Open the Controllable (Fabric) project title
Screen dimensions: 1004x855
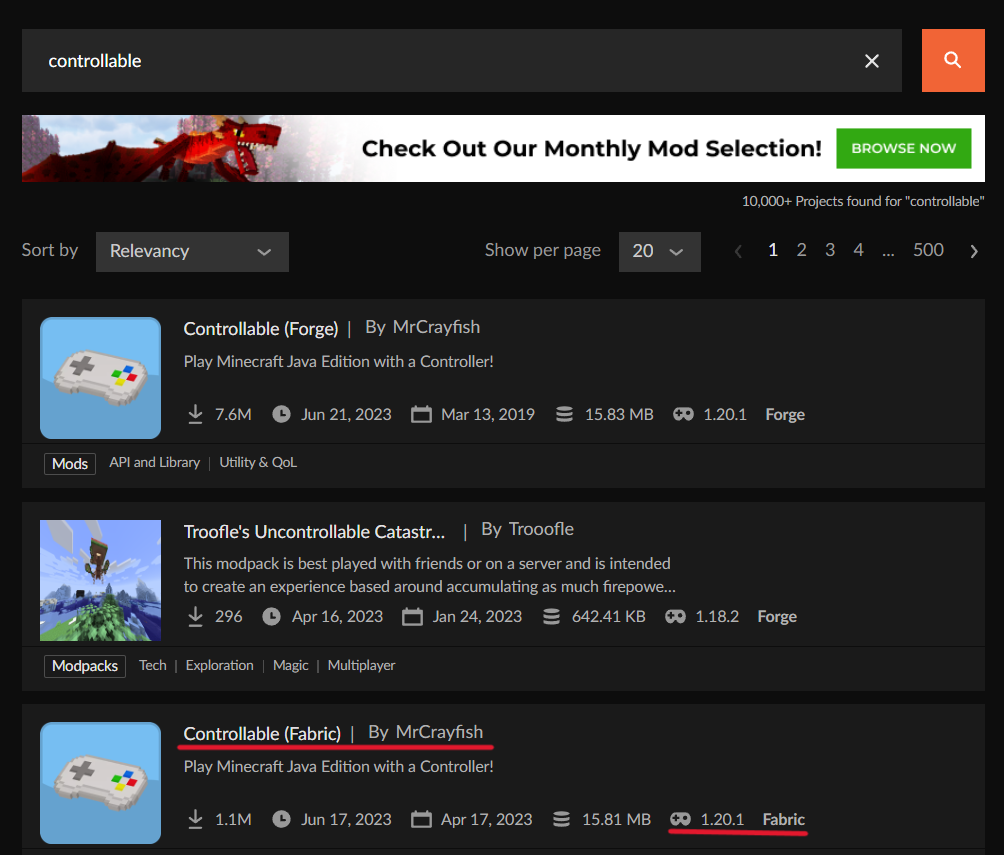(x=262, y=733)
